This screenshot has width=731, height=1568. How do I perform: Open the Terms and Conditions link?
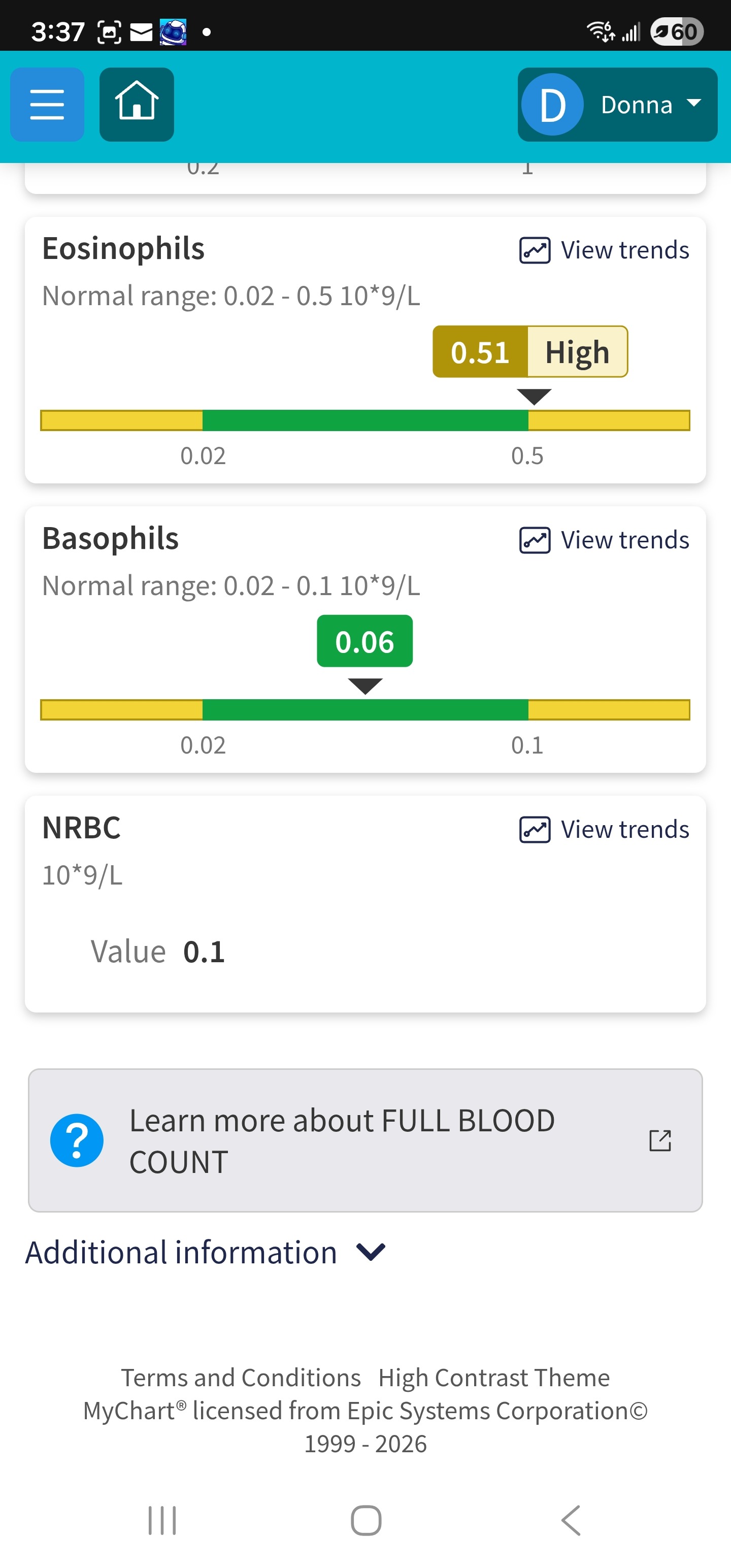(241, 1378)
